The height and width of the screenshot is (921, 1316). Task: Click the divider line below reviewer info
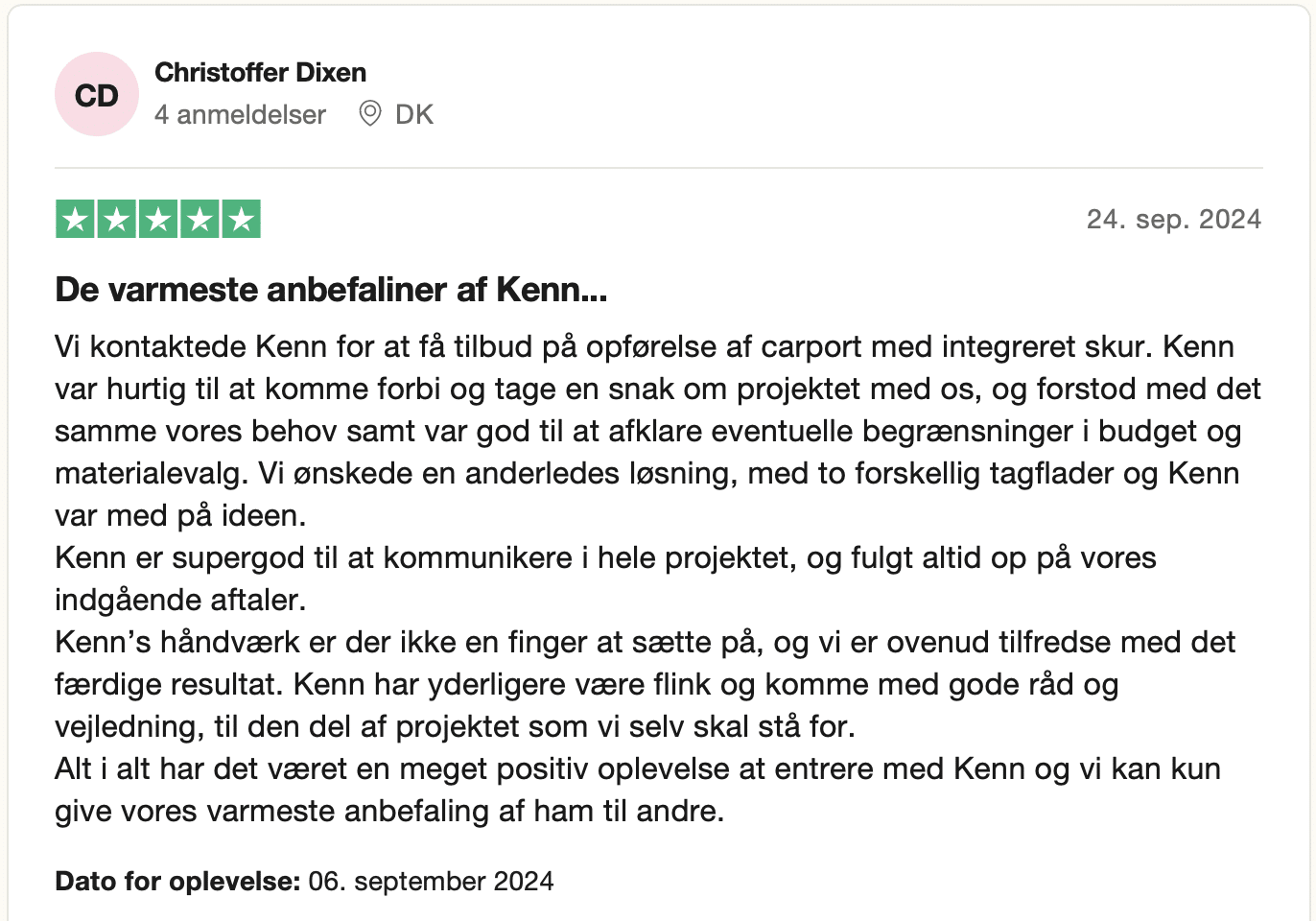coord(658,168)
